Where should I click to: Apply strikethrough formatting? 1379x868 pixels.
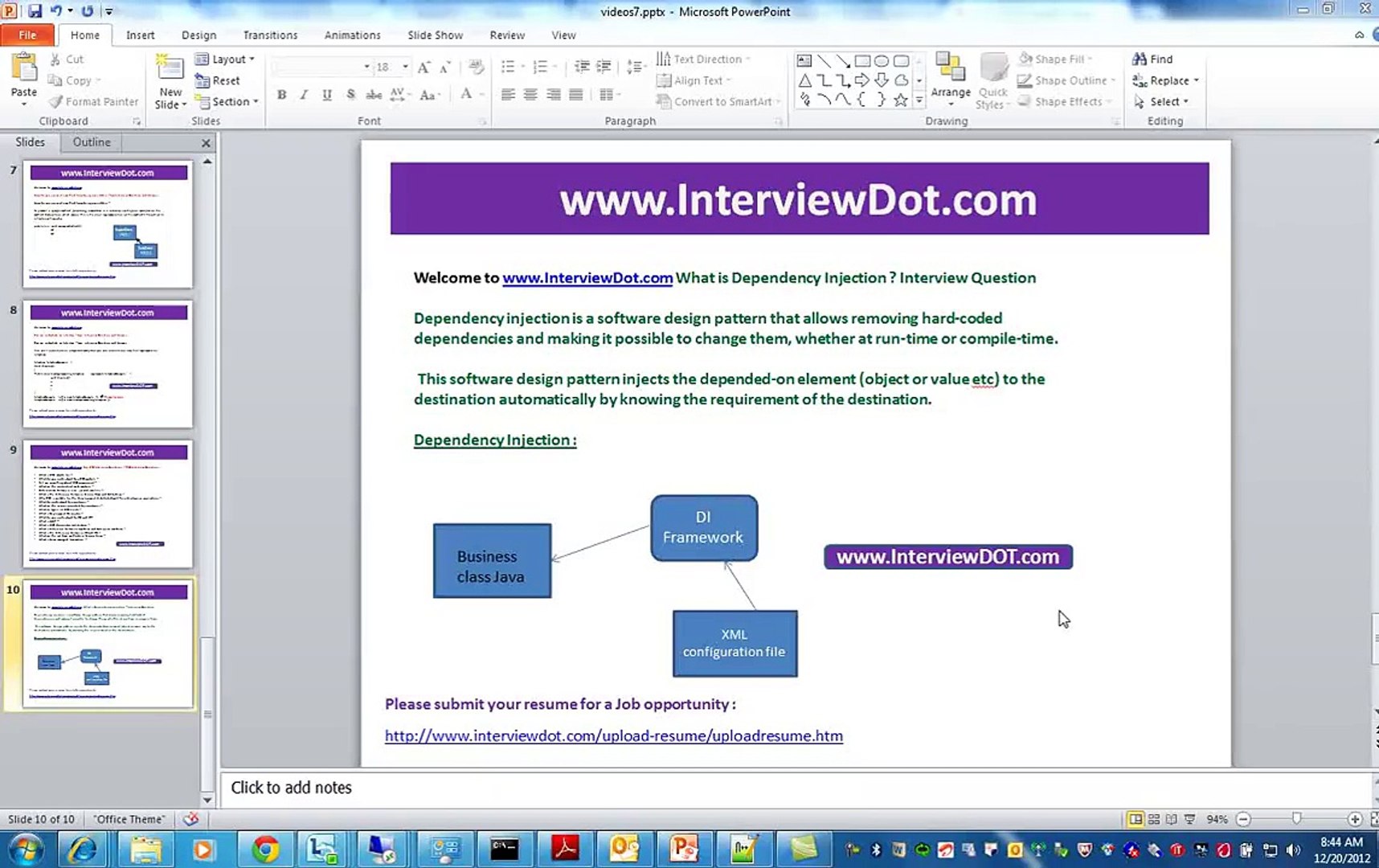click(x=374, y=94)
